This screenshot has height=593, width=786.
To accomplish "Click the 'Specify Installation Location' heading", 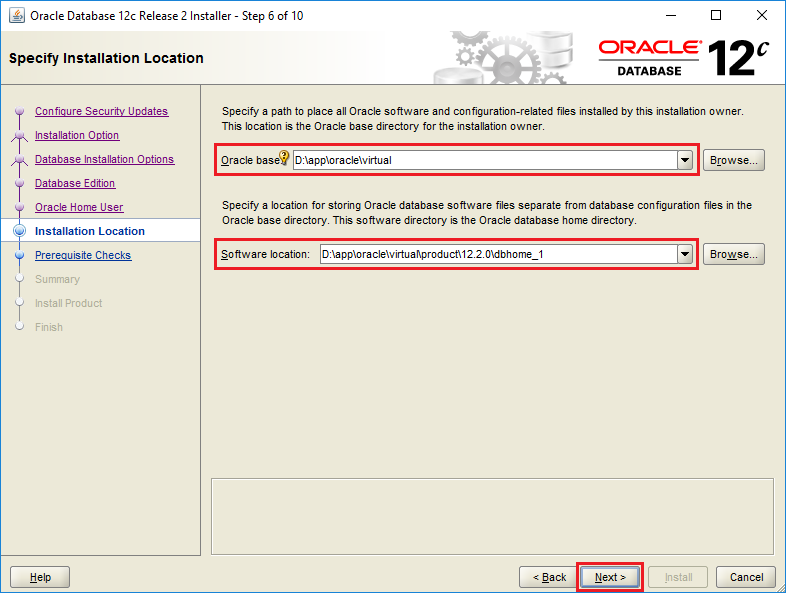I will [106, 58].
